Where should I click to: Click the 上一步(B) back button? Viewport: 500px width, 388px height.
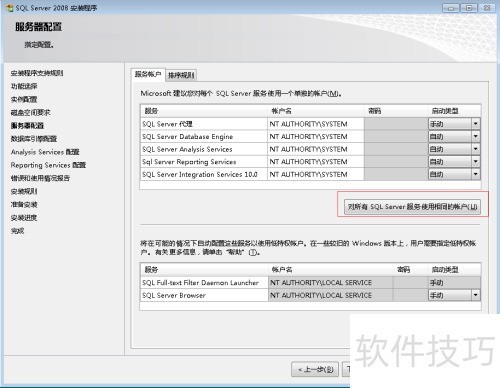315,369
